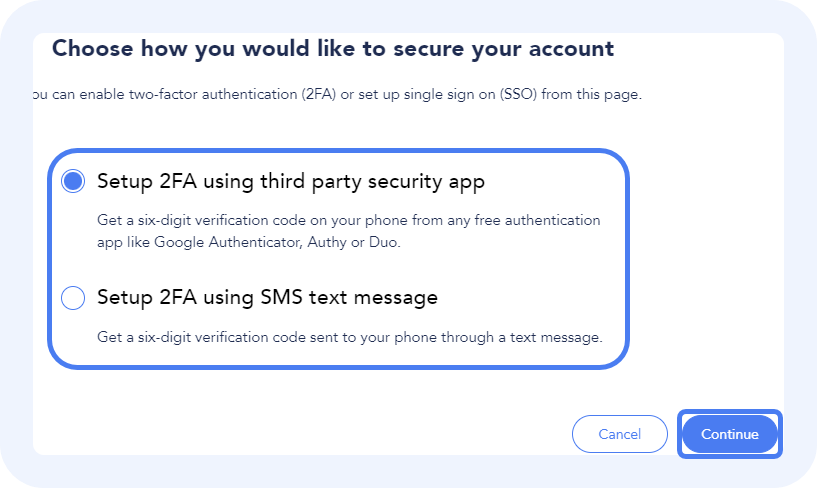Click the Continue button
The height and width of the screenshot is (488, 817).
(x=730, y=434)
